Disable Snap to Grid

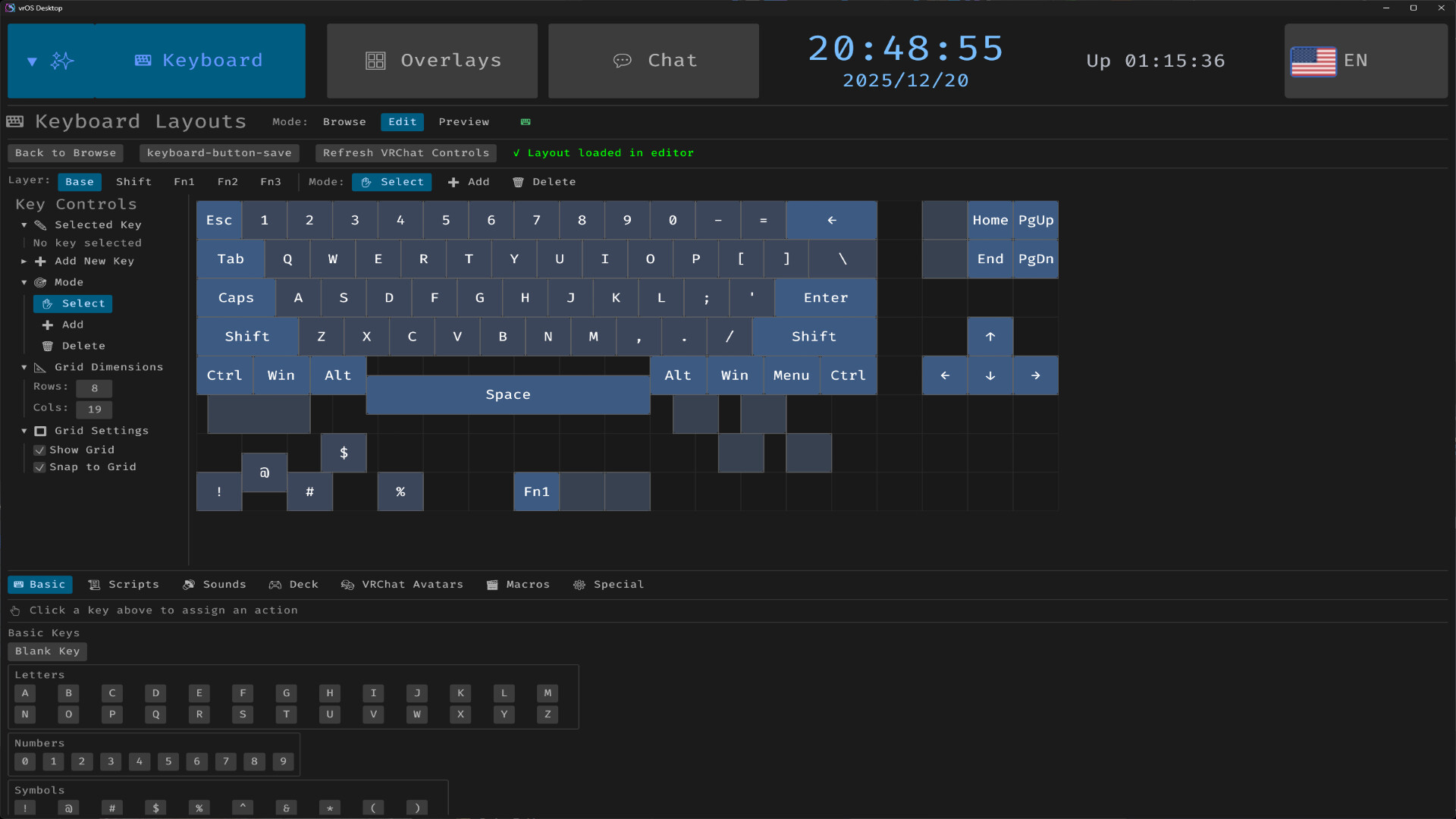coord(39,468)
